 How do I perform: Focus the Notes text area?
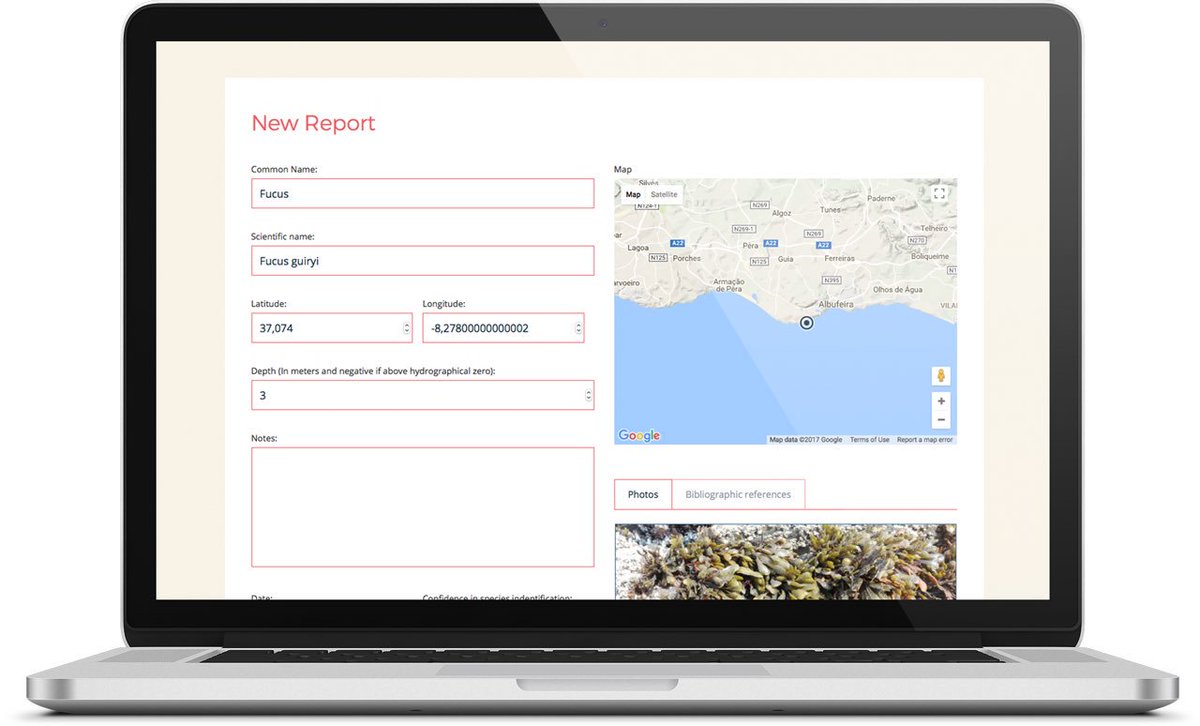pos(422,507)
